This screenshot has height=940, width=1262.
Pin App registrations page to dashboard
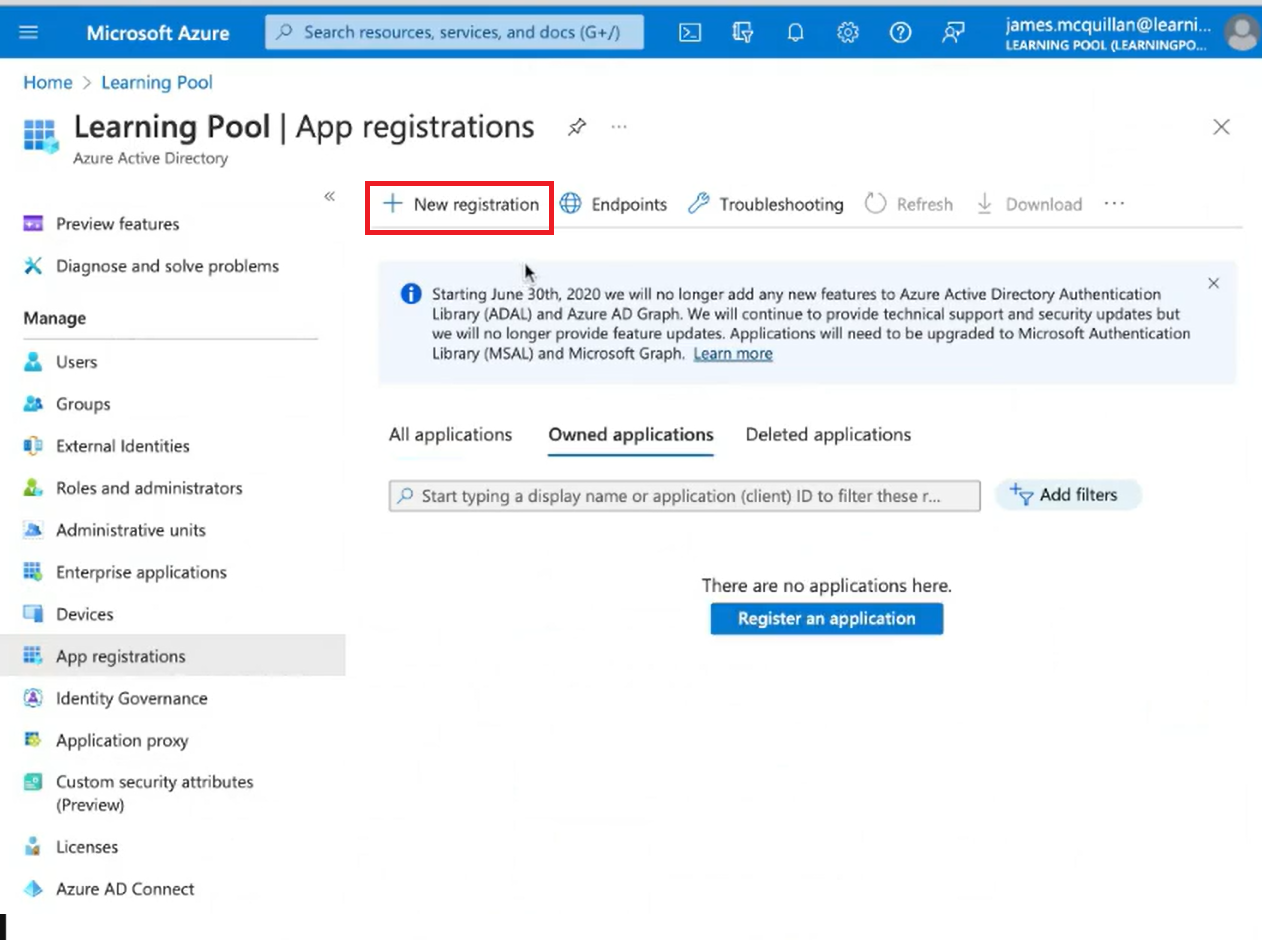tap(577, 127)
